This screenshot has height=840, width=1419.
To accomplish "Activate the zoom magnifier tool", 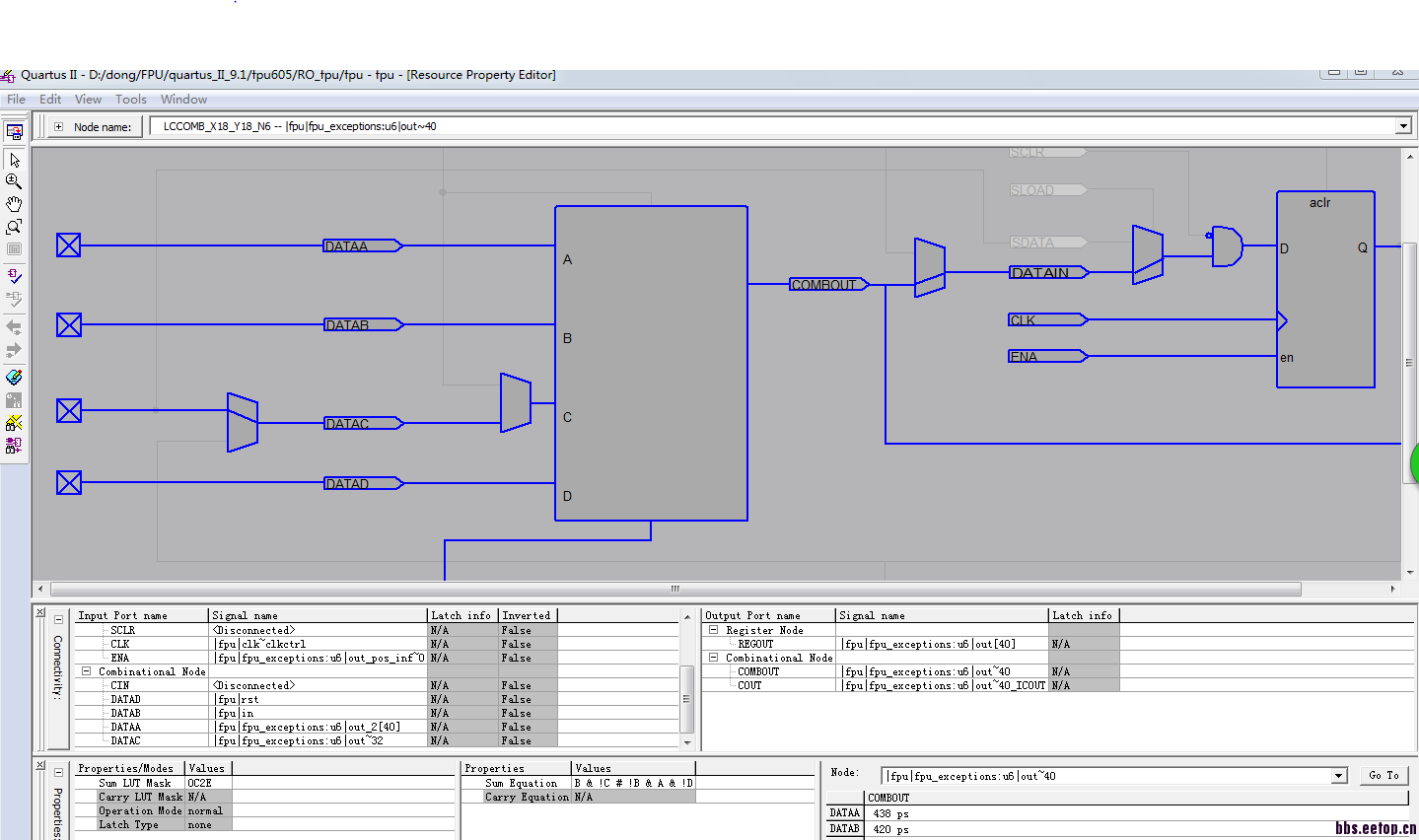I will coord(14,181).
